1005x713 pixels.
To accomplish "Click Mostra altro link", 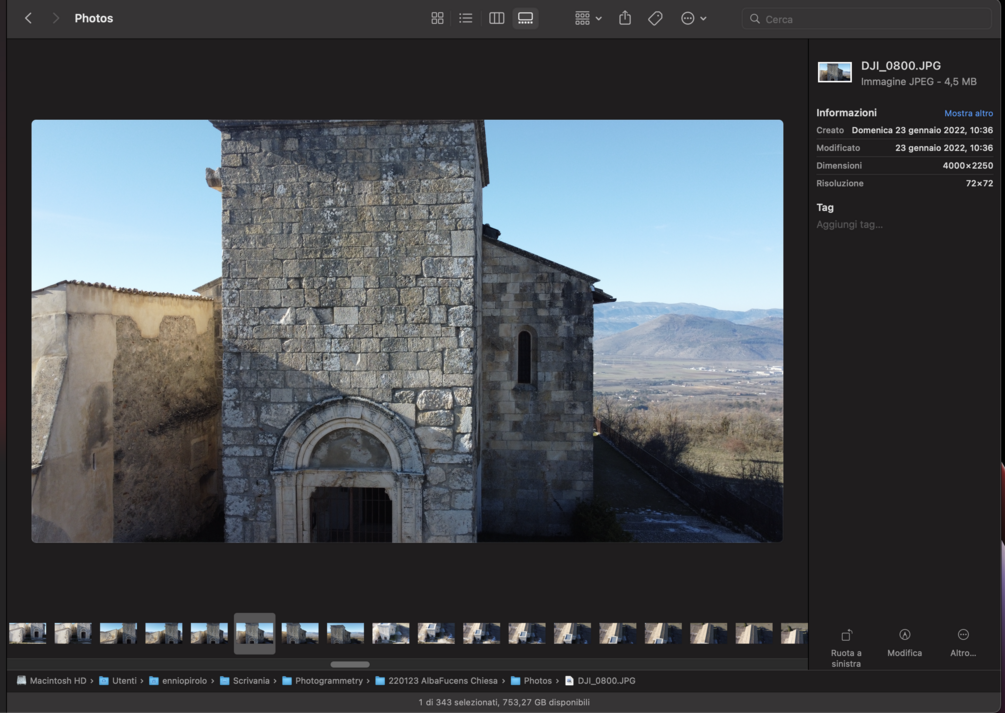I will pyautogui.click(x=968, y=113).
